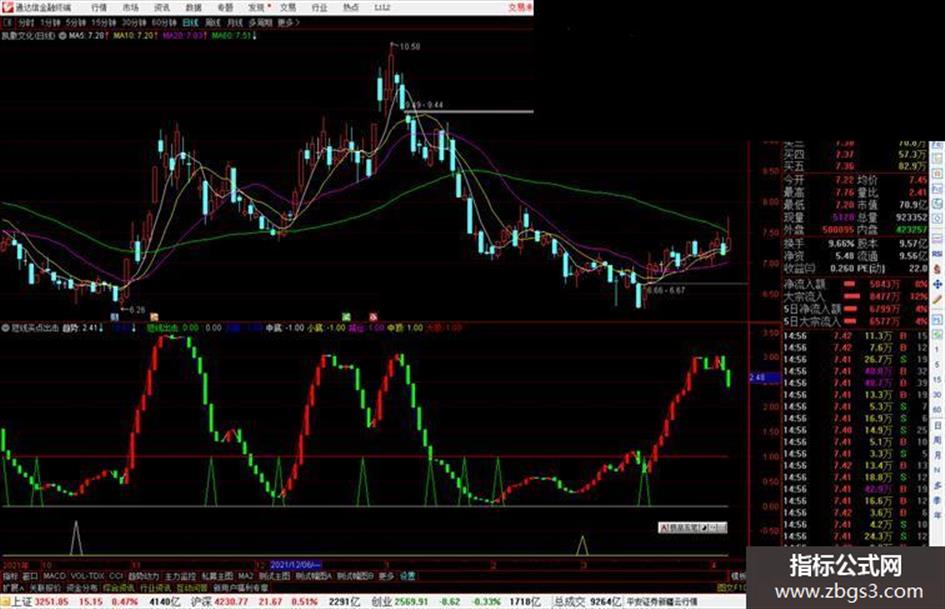Select the pencil drawing tool icon
This screenshot has height=609, width=945.
coord(937,300)
